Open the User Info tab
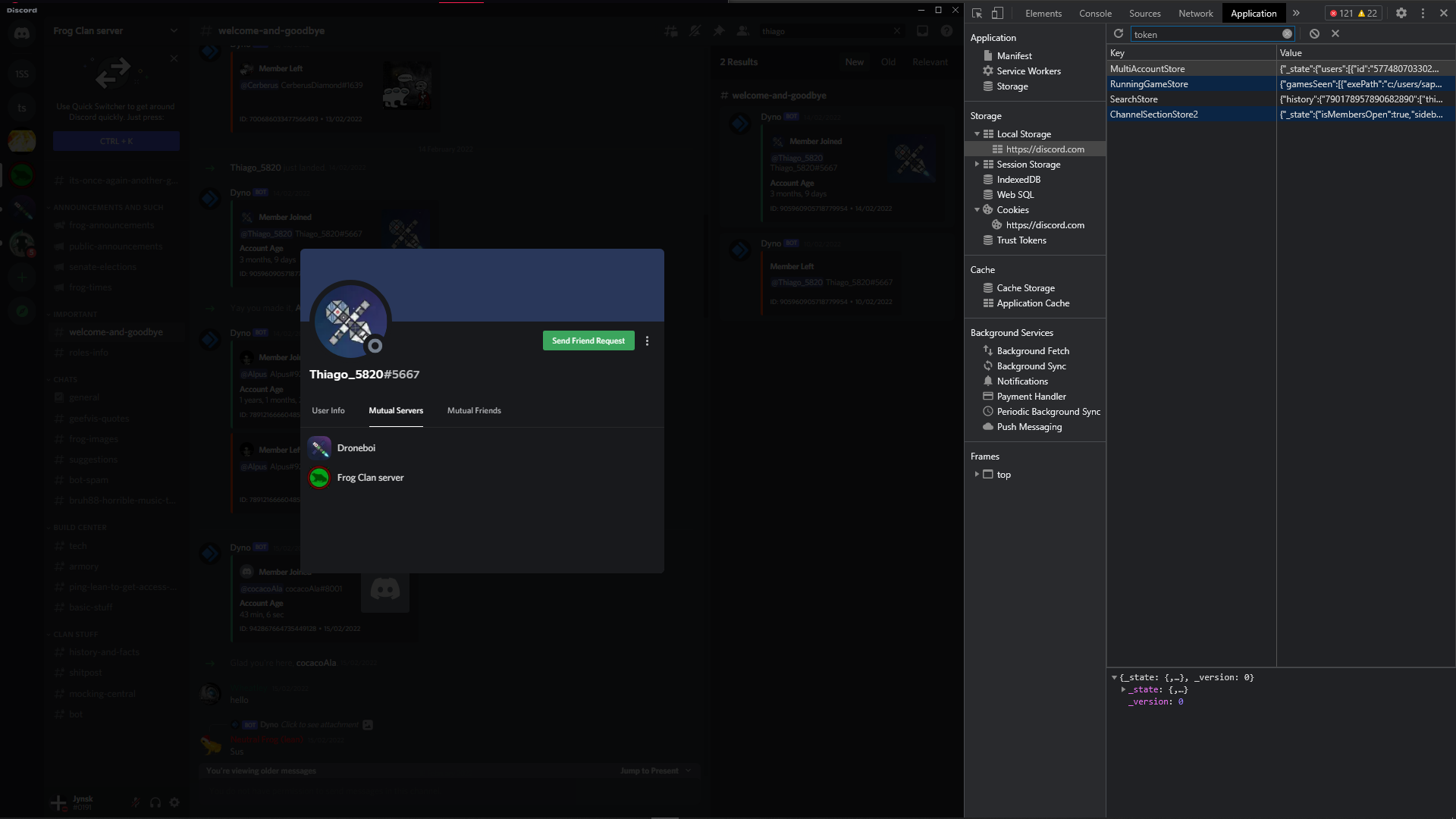 click(x=328, y=411)
